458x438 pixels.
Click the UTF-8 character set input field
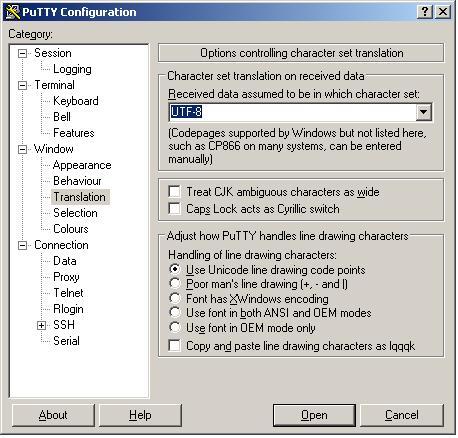292,112
